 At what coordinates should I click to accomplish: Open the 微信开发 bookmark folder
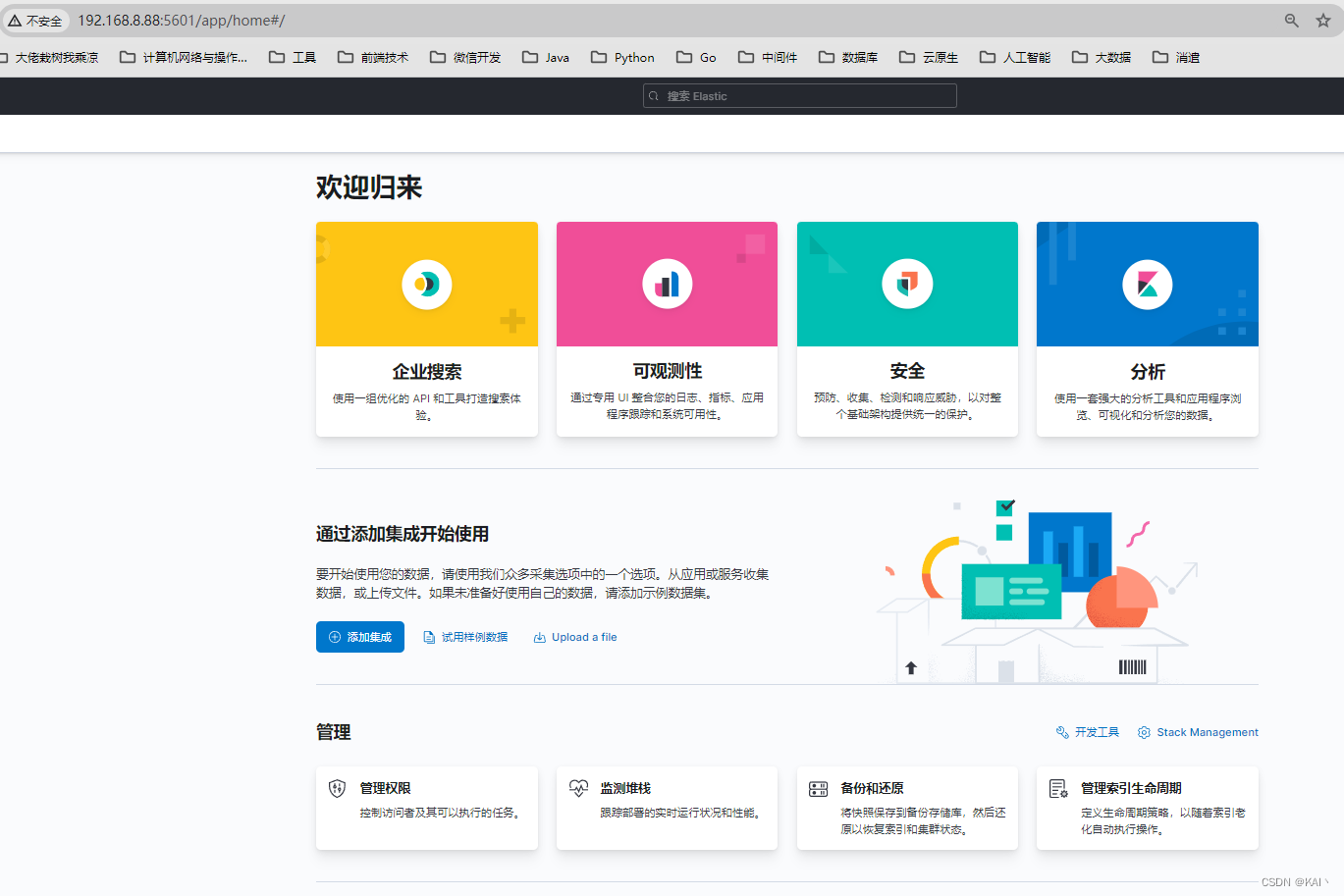(x=465, y=57)
